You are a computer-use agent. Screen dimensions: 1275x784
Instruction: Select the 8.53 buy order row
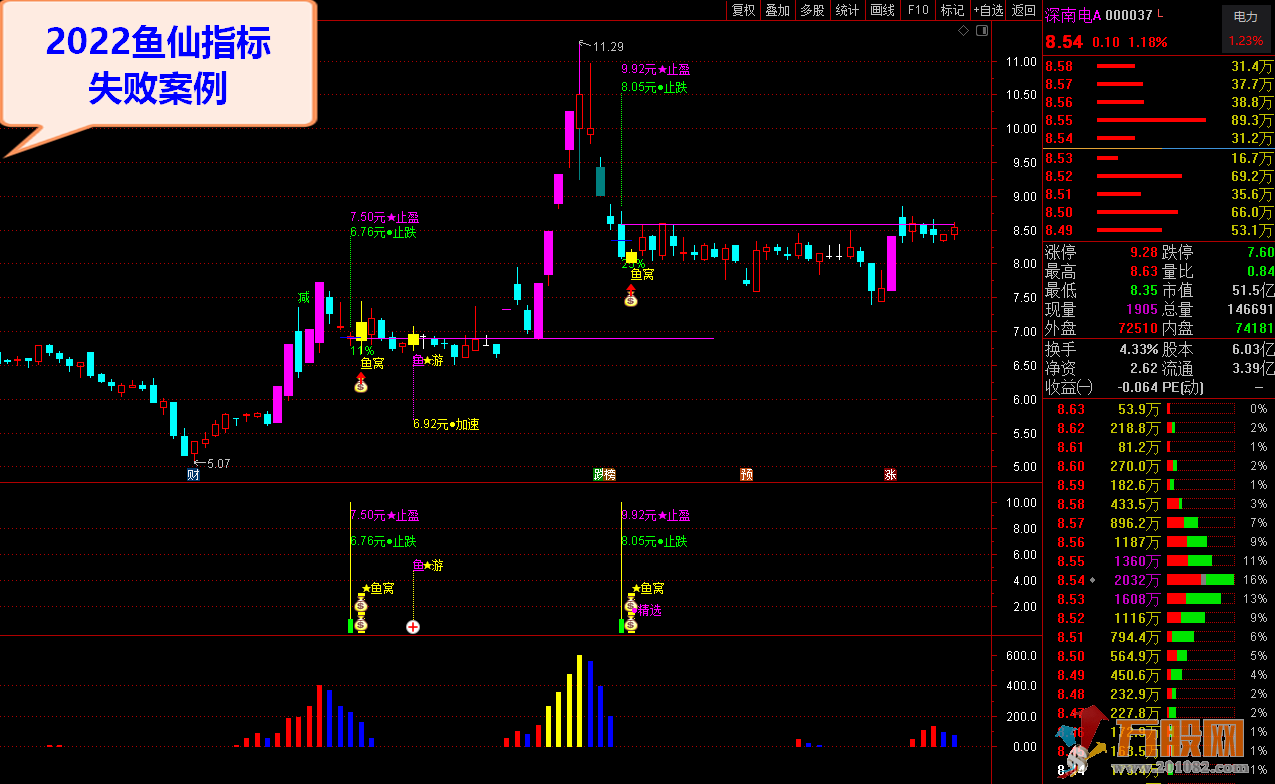(1159, 158)
